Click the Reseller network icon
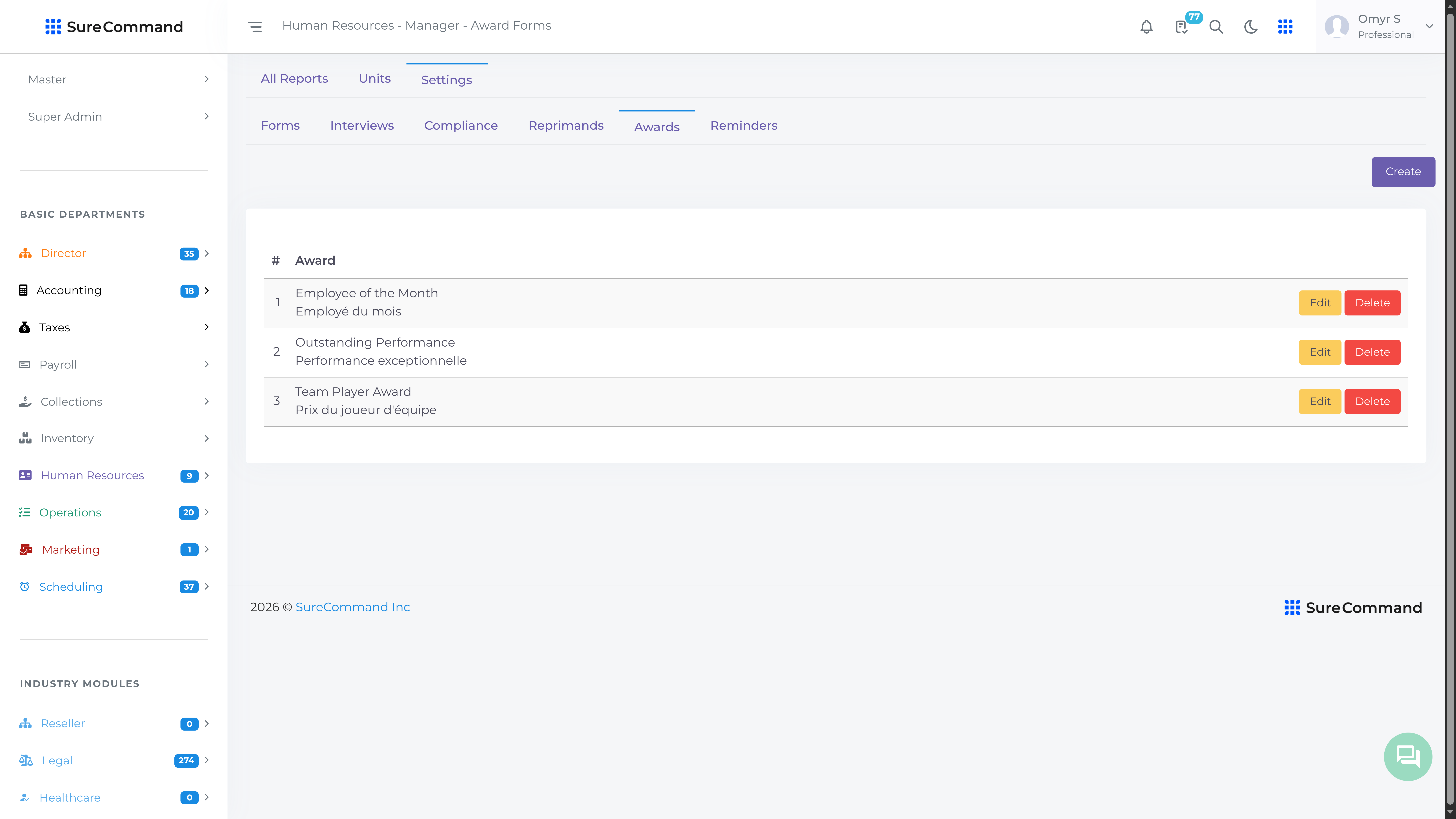The image size is (1456, 819). [x=25, y=723]
